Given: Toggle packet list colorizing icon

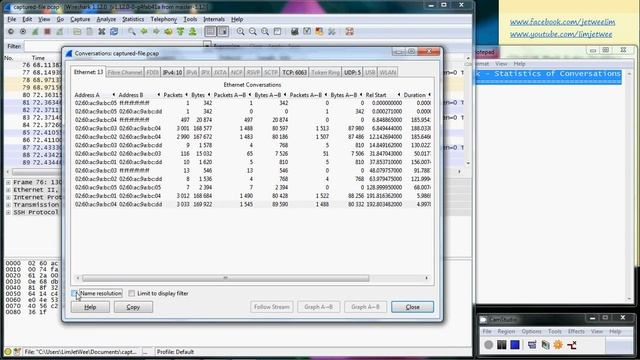Looking at the screenshot, I should [x=210, y=31].
